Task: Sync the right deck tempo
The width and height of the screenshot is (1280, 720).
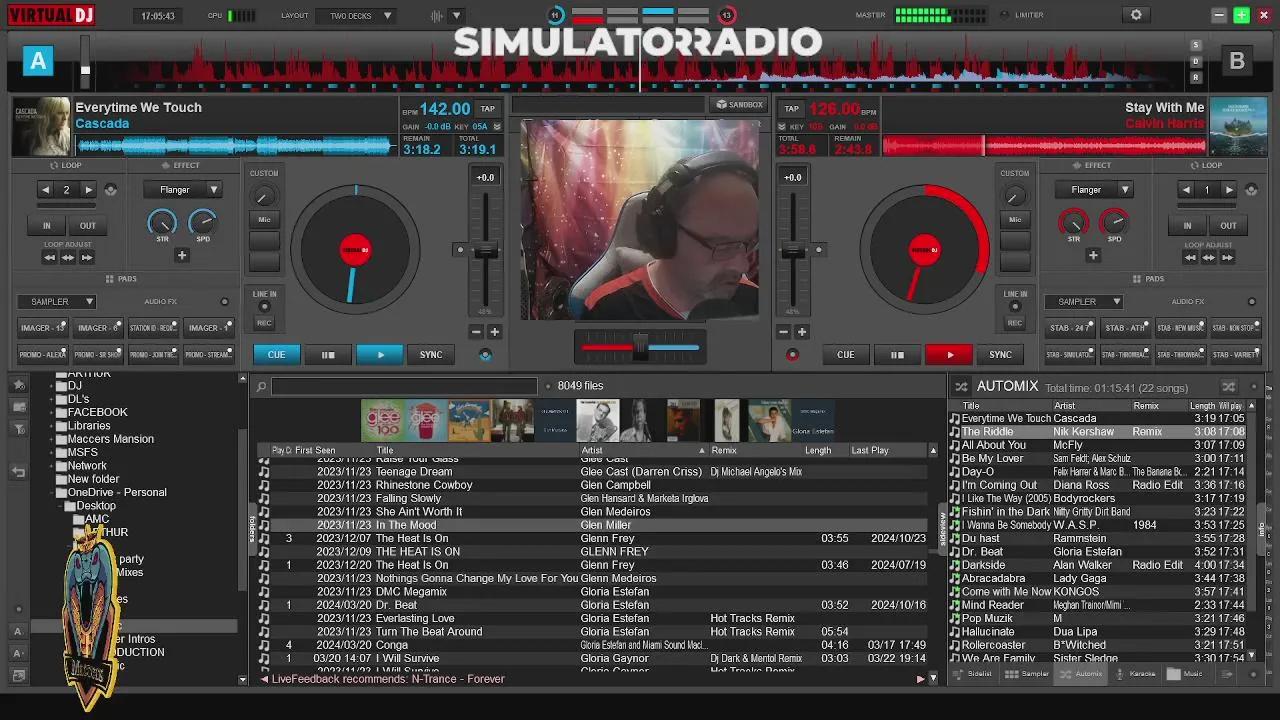Action: tap(1000, 354)
